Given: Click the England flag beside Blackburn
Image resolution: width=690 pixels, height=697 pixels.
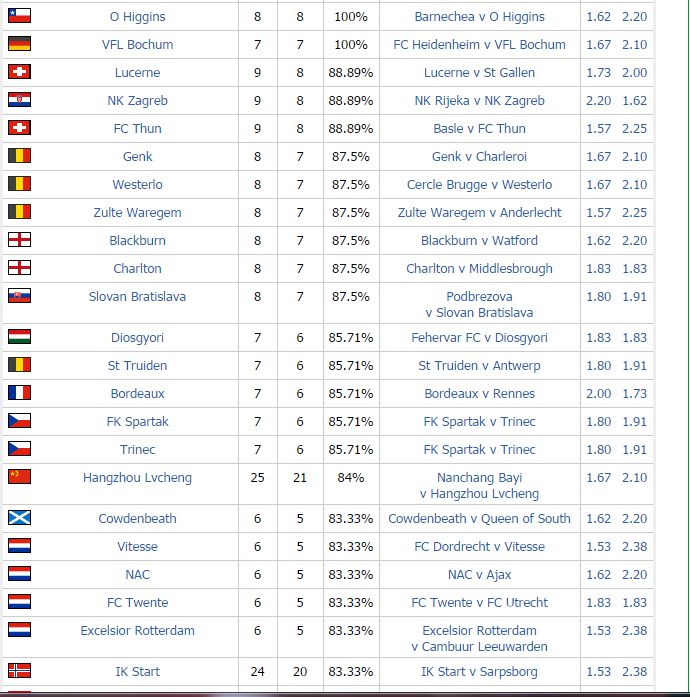Looking at the screenshot, I should coord(20,240).
